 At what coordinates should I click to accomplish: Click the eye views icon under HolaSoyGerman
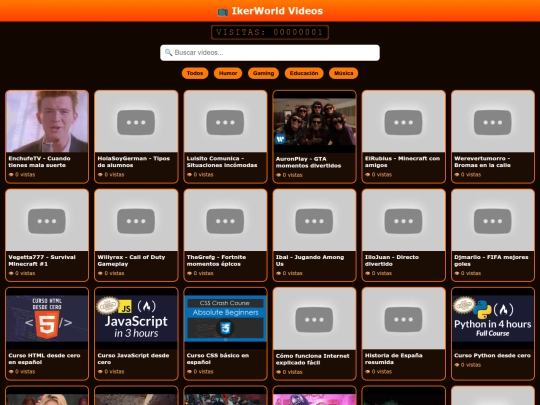100,175
